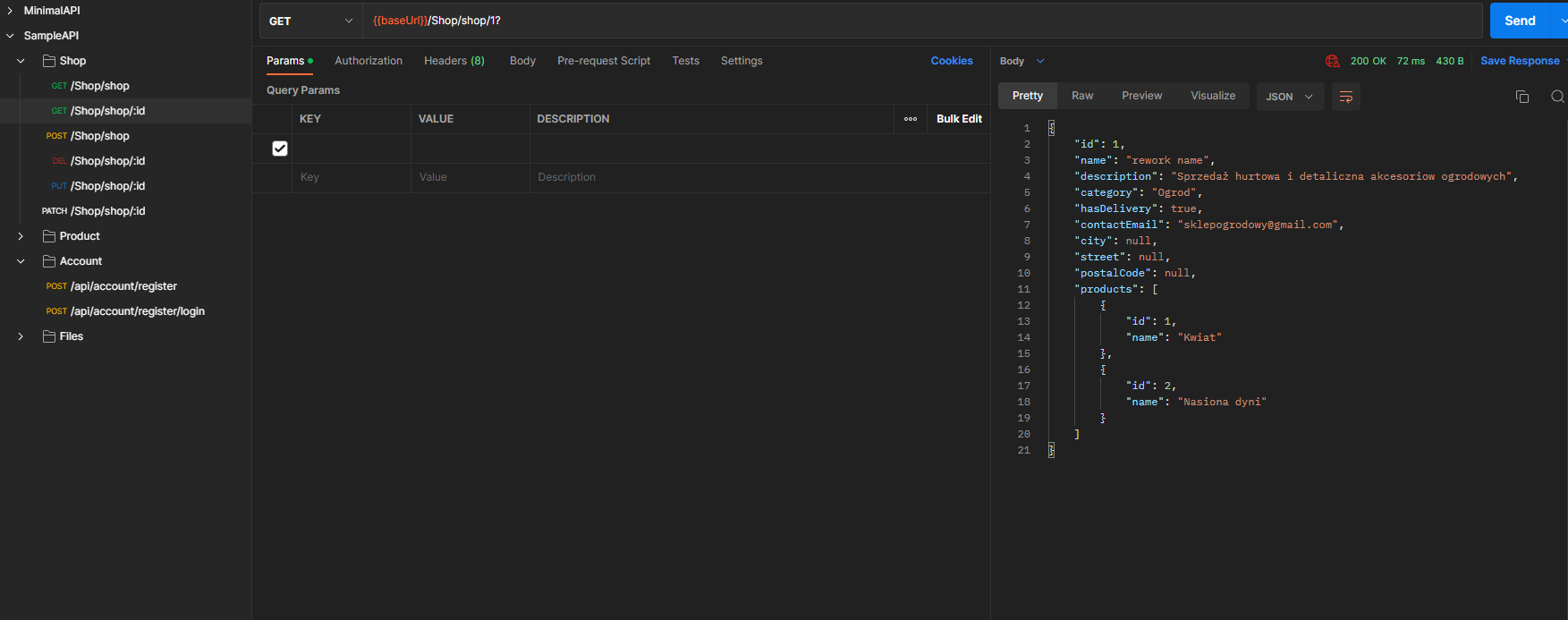This screenshot has width=1568, height=620.
Task: Open DEL /Shop/shop/:id request
Action: point(98,161)
